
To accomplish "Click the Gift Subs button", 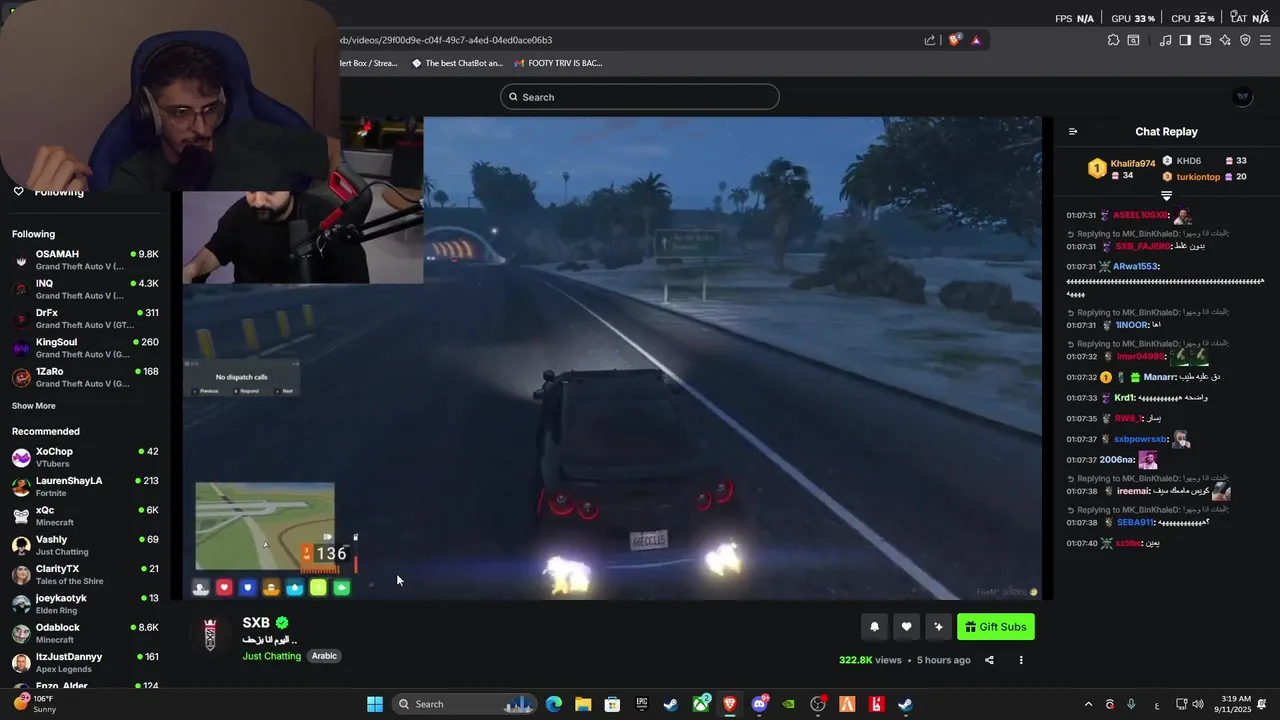I will click(x=996, y=627).
